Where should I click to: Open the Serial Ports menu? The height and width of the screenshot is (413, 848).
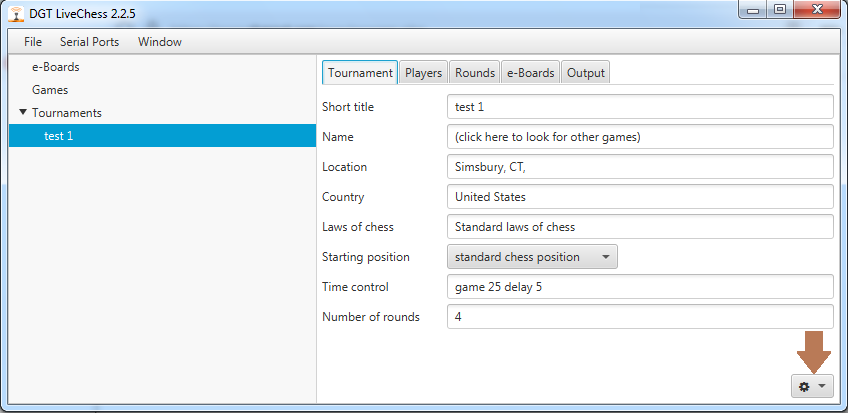89,42
